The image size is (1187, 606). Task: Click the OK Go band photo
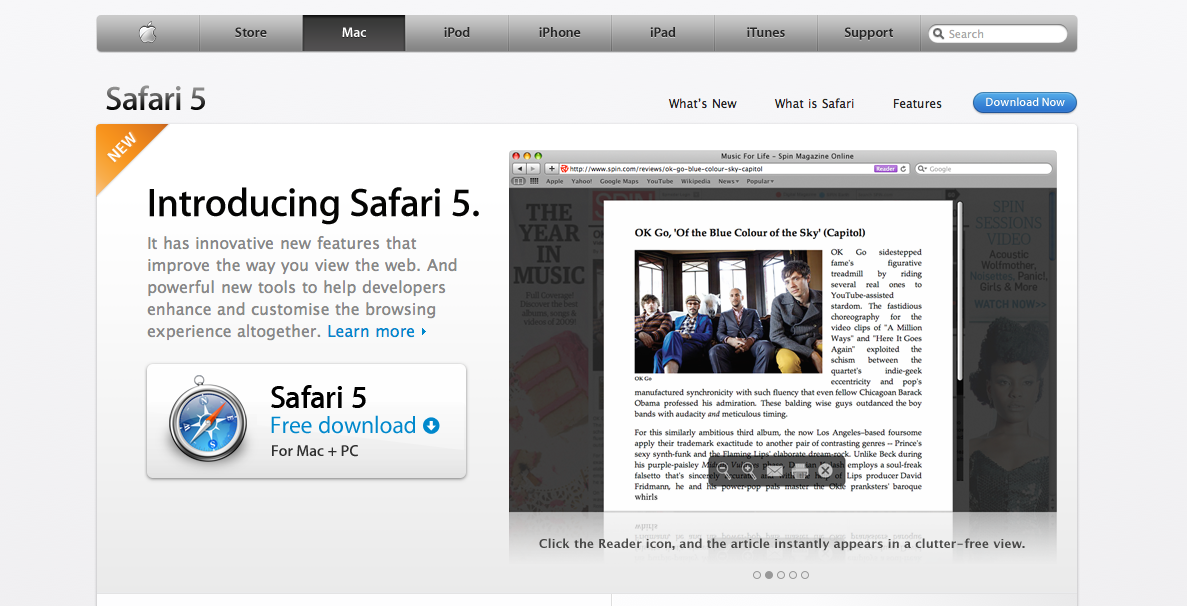coord(728,311)
